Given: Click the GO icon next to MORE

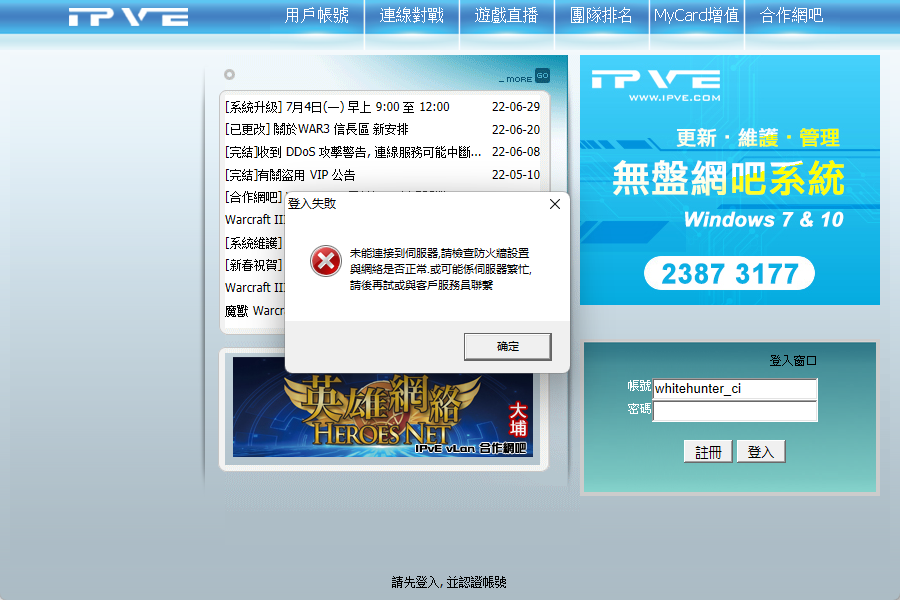Looking at the screenshot, I should 542,75.
